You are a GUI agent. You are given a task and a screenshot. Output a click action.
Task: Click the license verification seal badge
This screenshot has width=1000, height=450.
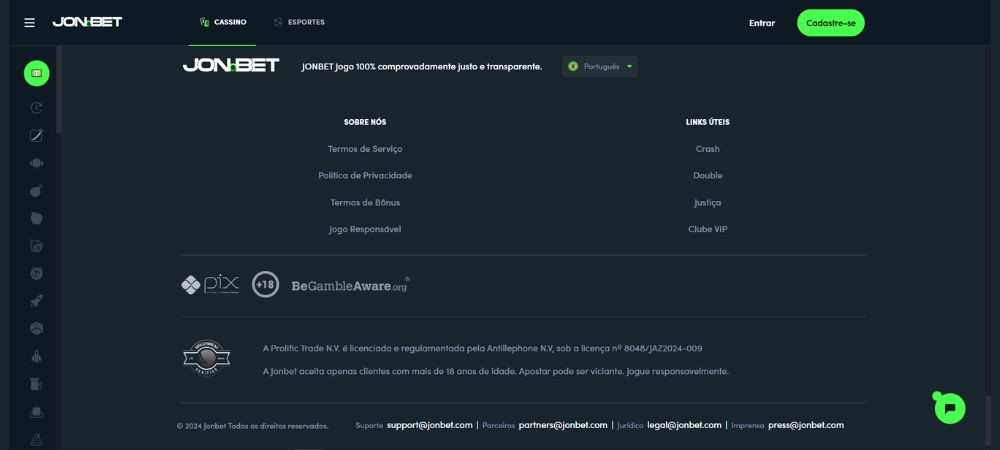tap(207, 357)
